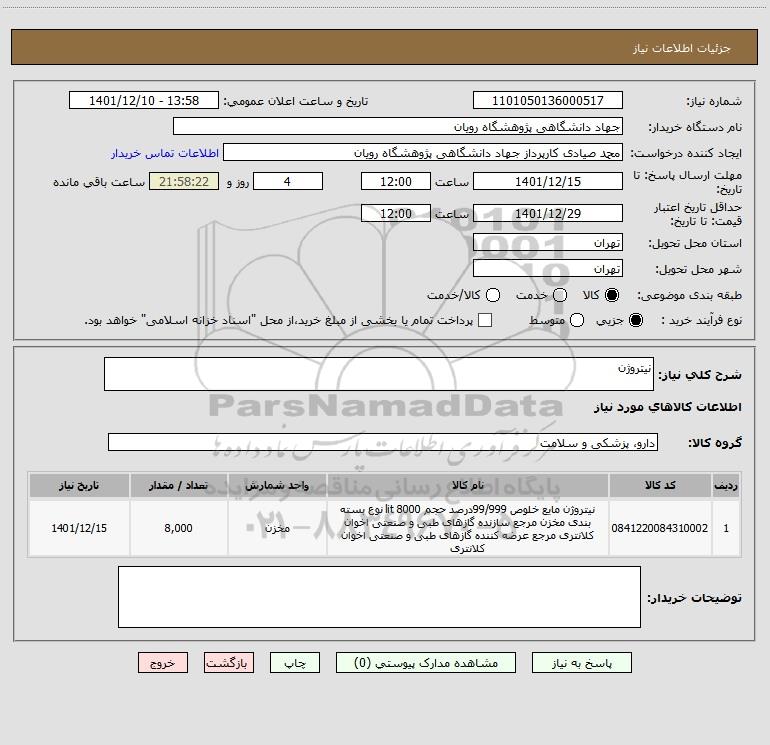Click the price validity date 1401/12/29 field
Image resolution: width=770 pixels, height=745 pixels.
click(548, 213)
